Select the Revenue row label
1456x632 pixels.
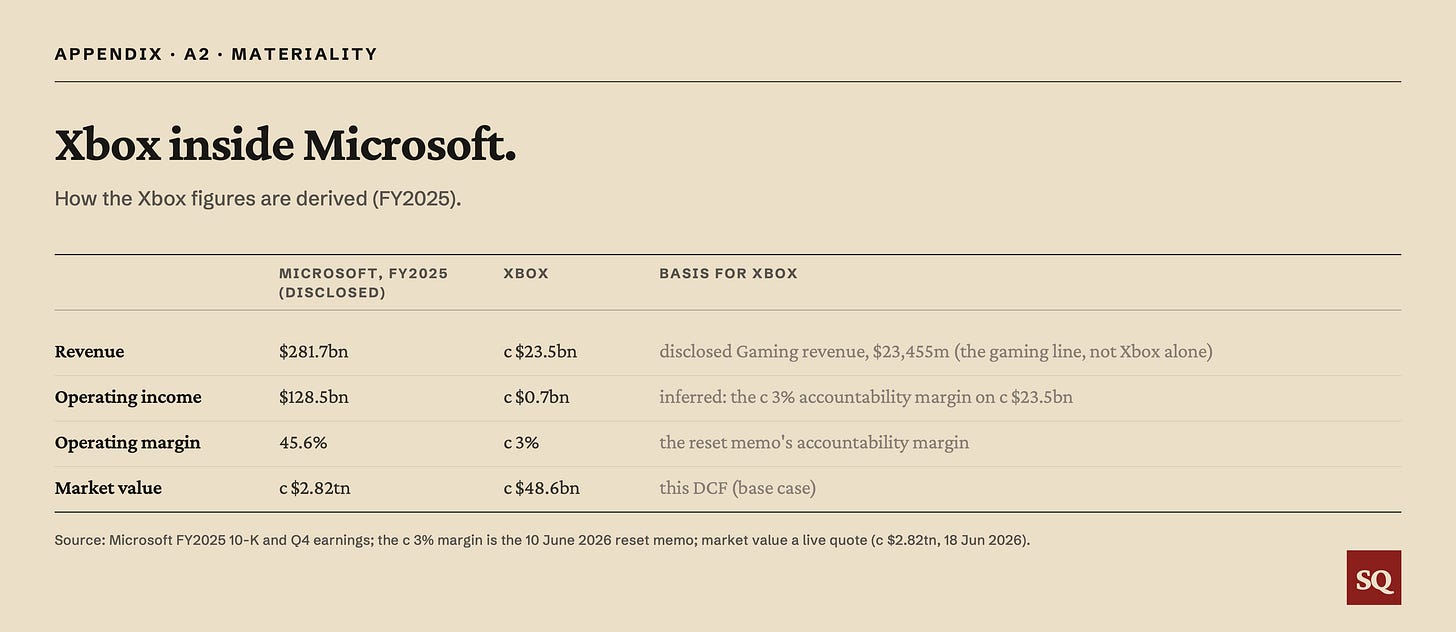90,352
